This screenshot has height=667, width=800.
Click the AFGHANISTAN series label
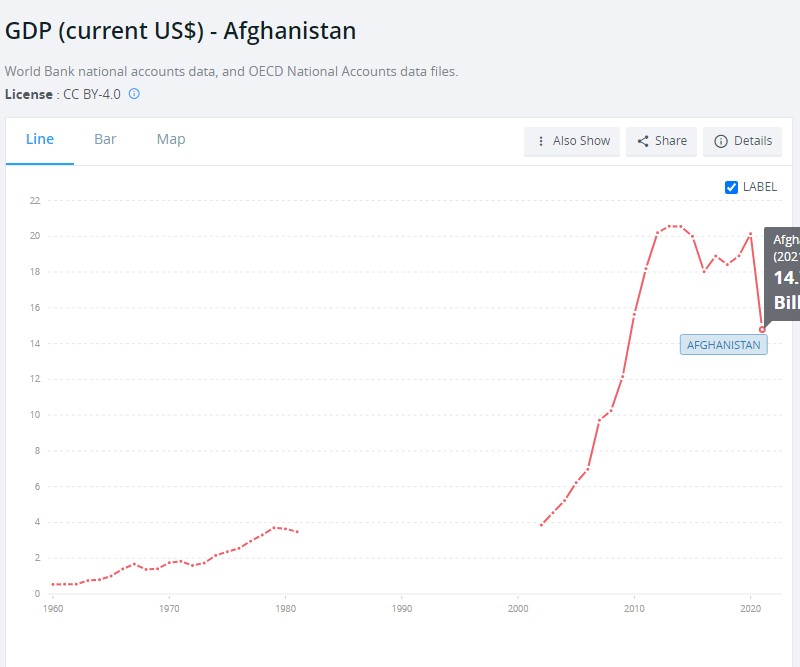(x=723, y=345)
